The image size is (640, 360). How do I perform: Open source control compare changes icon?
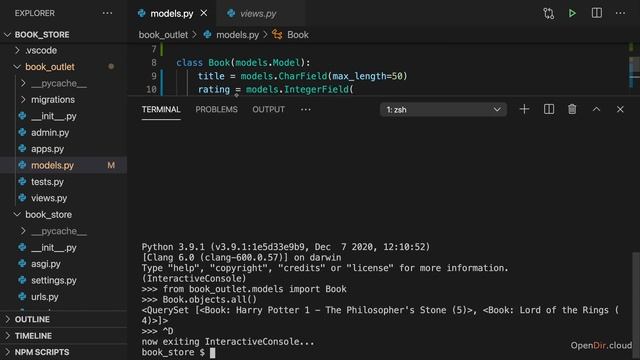point(549,13)
